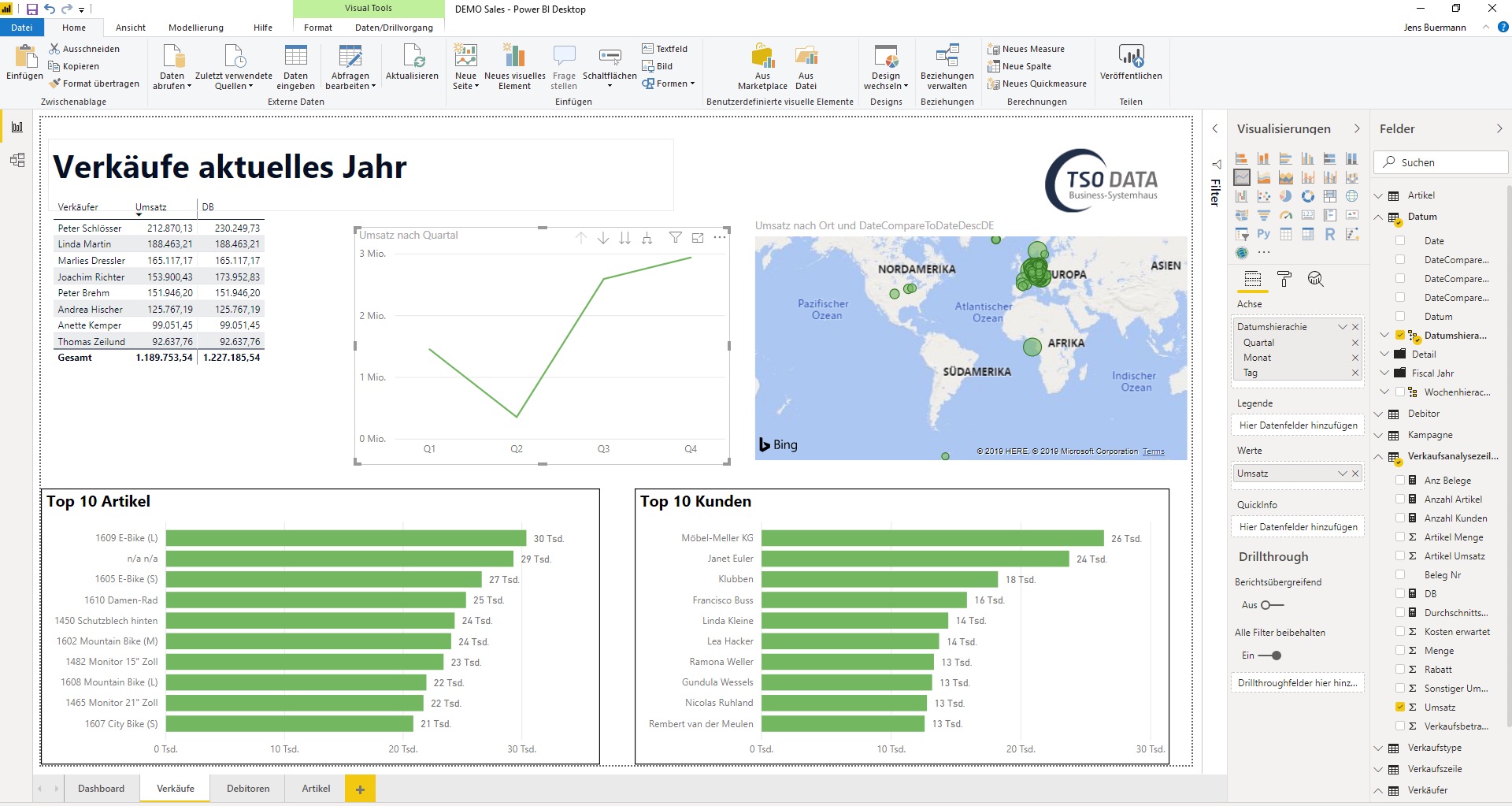Check the Menge field checkbox
Screen dimensions: 1512x806
(x=1400, y=650)
